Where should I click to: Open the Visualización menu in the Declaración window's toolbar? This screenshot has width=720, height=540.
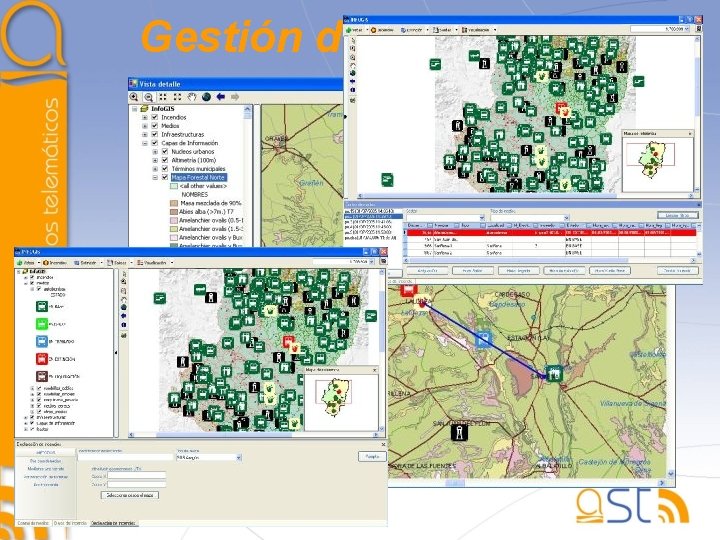[x=156, y=263]
